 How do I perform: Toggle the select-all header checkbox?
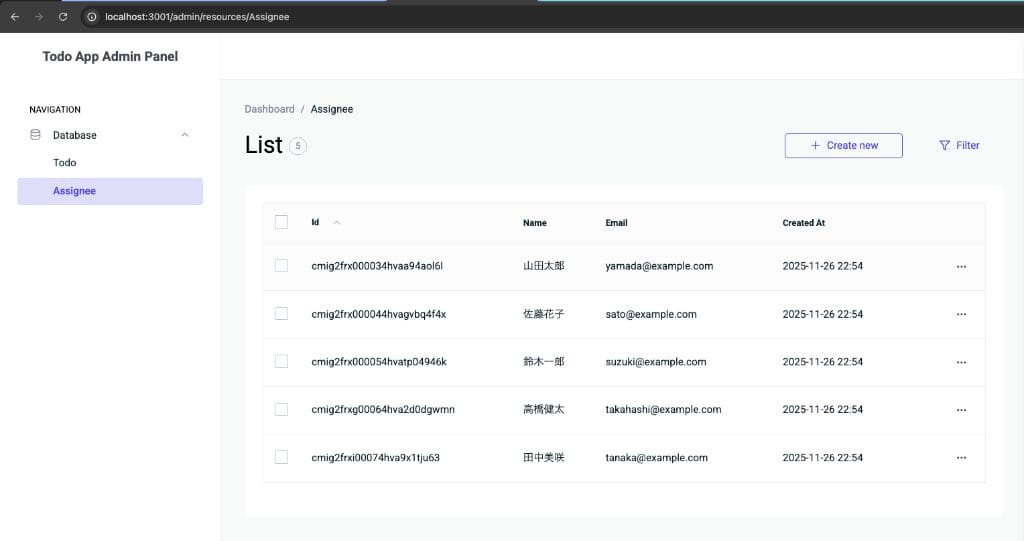coord(281,222)
